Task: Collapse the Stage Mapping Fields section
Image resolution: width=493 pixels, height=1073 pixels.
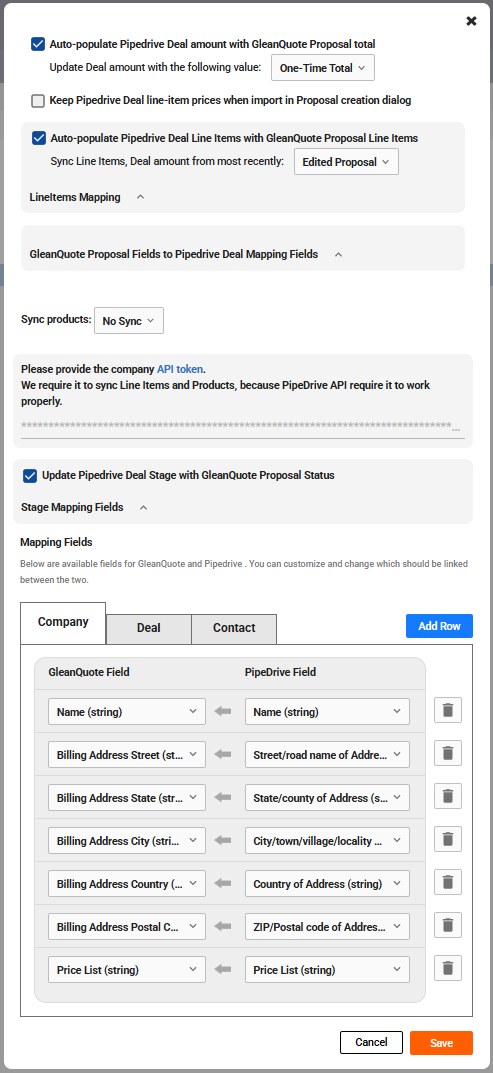Action: coord(143,508)
